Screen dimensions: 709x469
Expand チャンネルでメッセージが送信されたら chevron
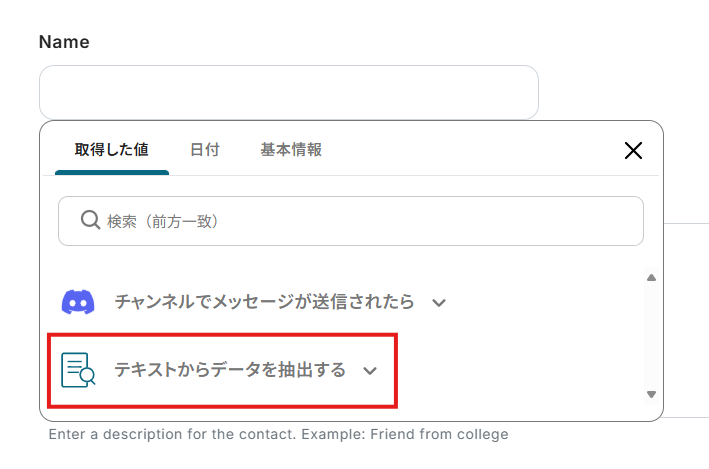pos(438,302)
